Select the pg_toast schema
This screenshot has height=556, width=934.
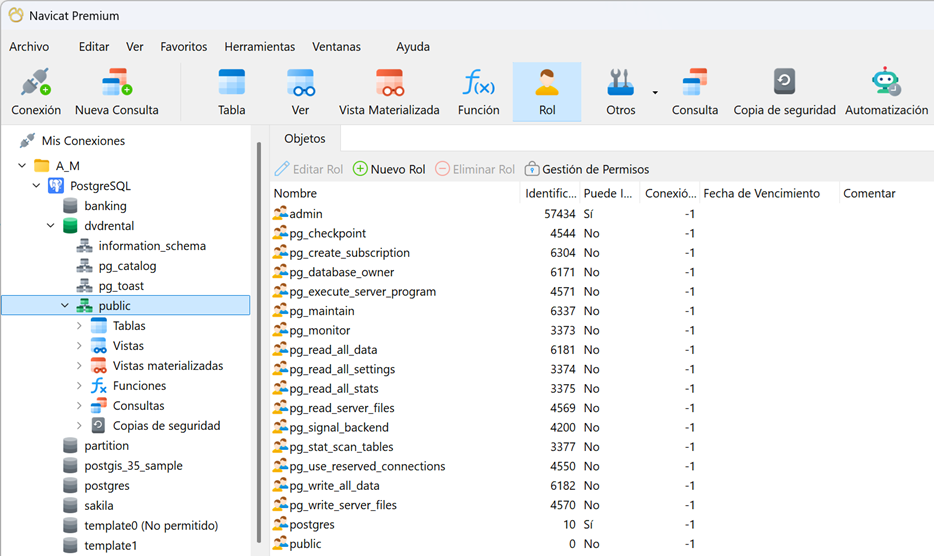(121, 286)
